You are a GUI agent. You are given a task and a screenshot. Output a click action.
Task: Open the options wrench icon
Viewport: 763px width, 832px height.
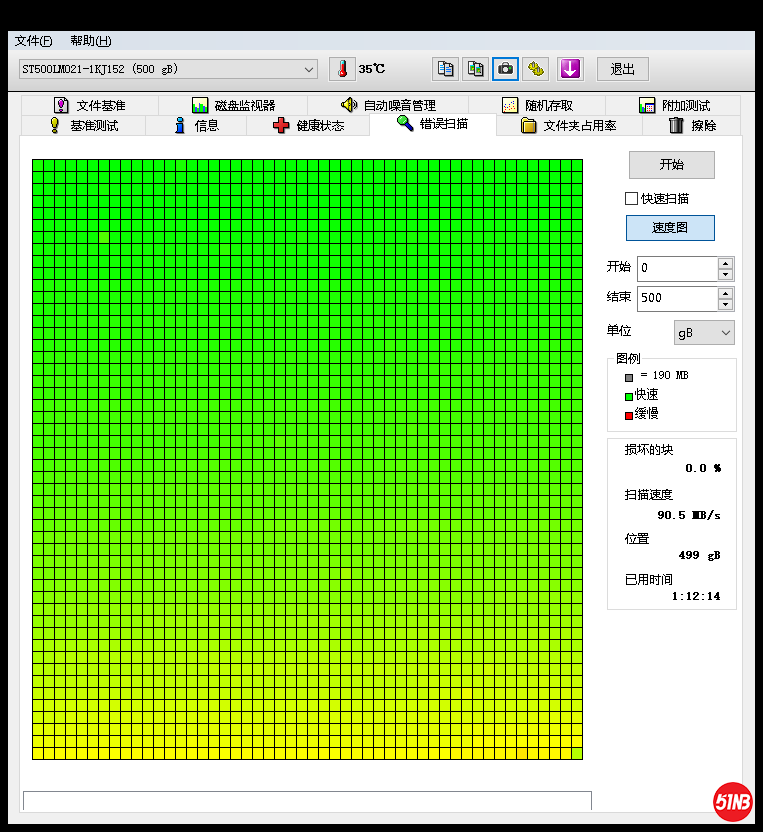coord(536,69)
